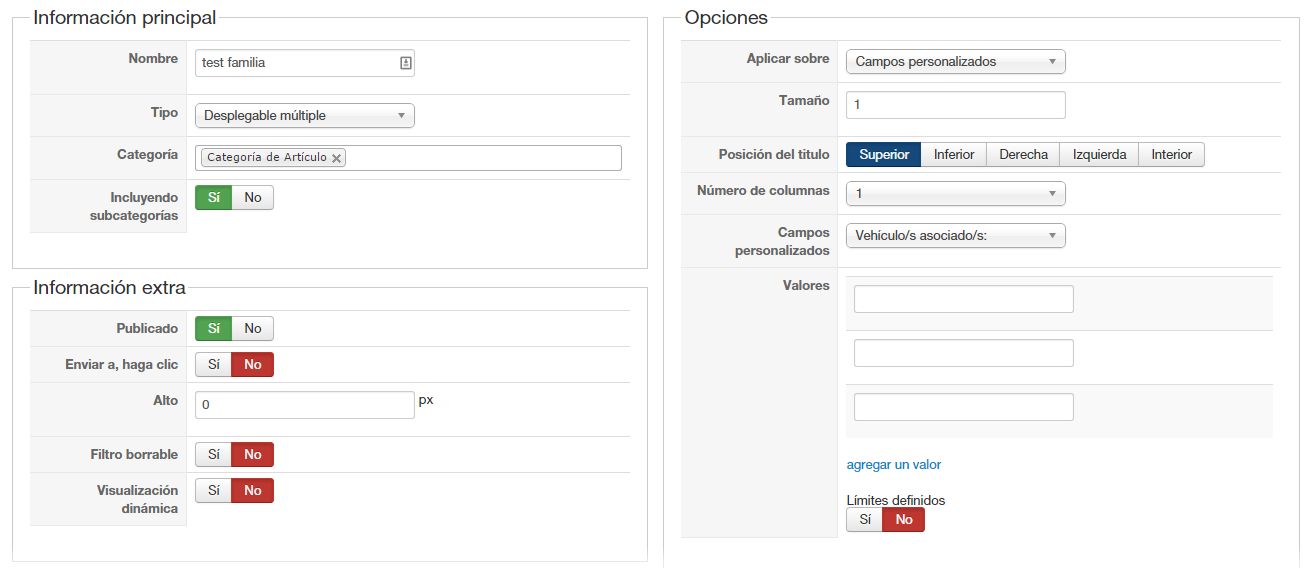This screenshot has width=1315, height=568.
Task: Turn on Visualización dinámica with Sí
Action: click(x=213, y=491)
